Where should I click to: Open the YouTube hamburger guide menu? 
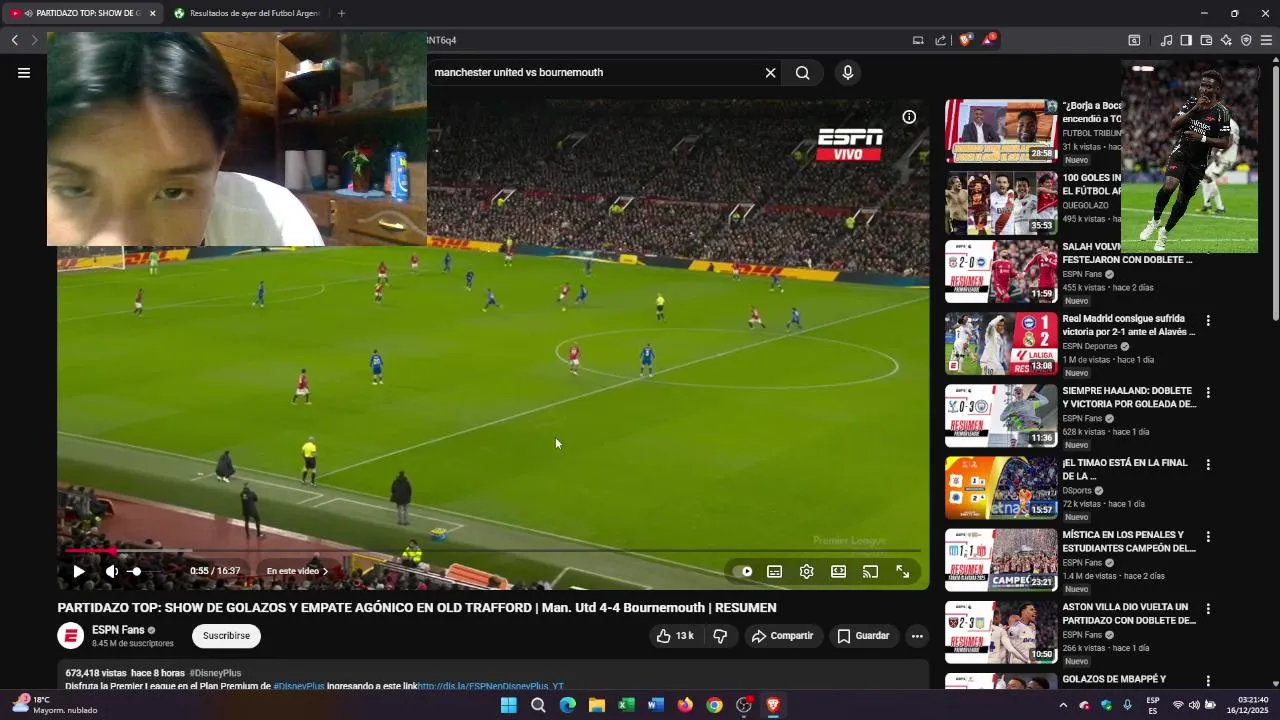click(x=24, y=72)
